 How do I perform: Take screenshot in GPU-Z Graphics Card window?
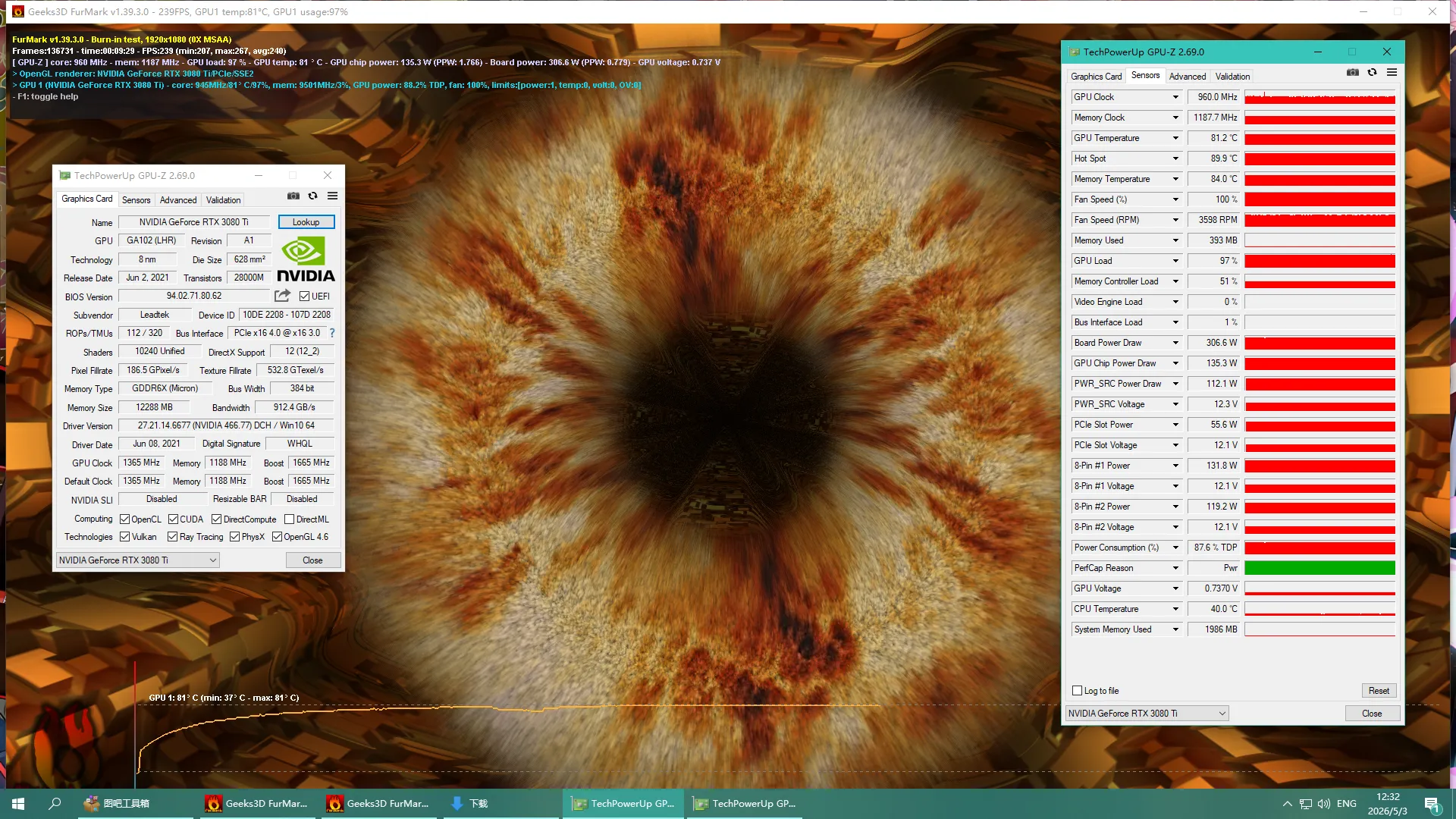(x=293, y=196)
